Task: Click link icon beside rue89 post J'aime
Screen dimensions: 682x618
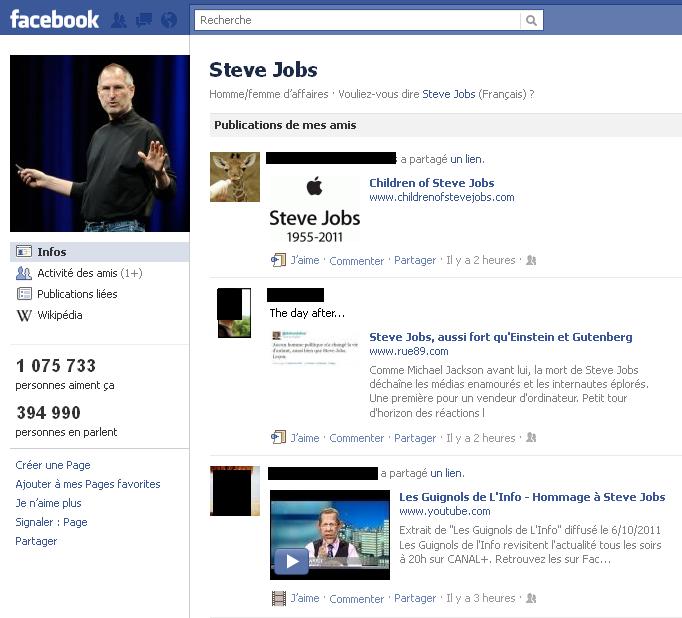Action: (x=278, y=438)
